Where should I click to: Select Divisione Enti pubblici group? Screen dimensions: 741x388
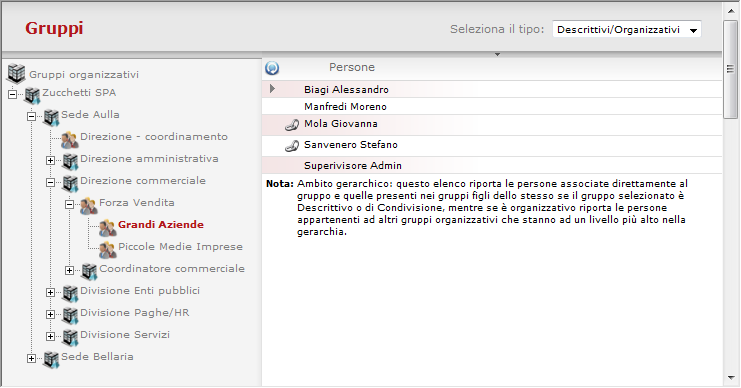tap(140, 291)
